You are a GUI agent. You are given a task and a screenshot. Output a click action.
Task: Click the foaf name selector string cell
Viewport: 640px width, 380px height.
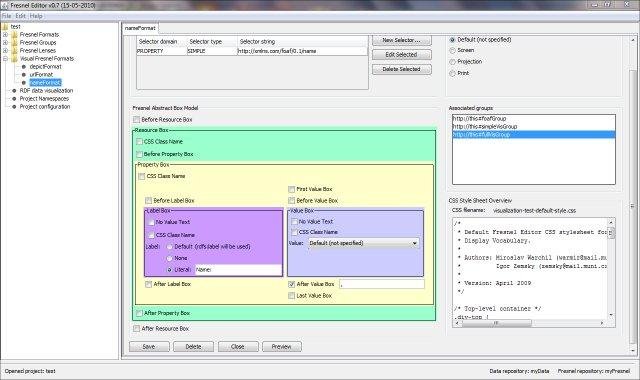coord(302,51)
